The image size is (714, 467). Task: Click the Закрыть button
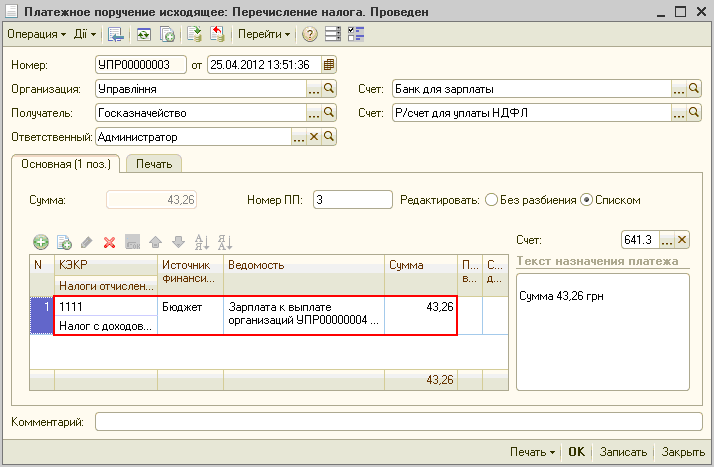683,452
